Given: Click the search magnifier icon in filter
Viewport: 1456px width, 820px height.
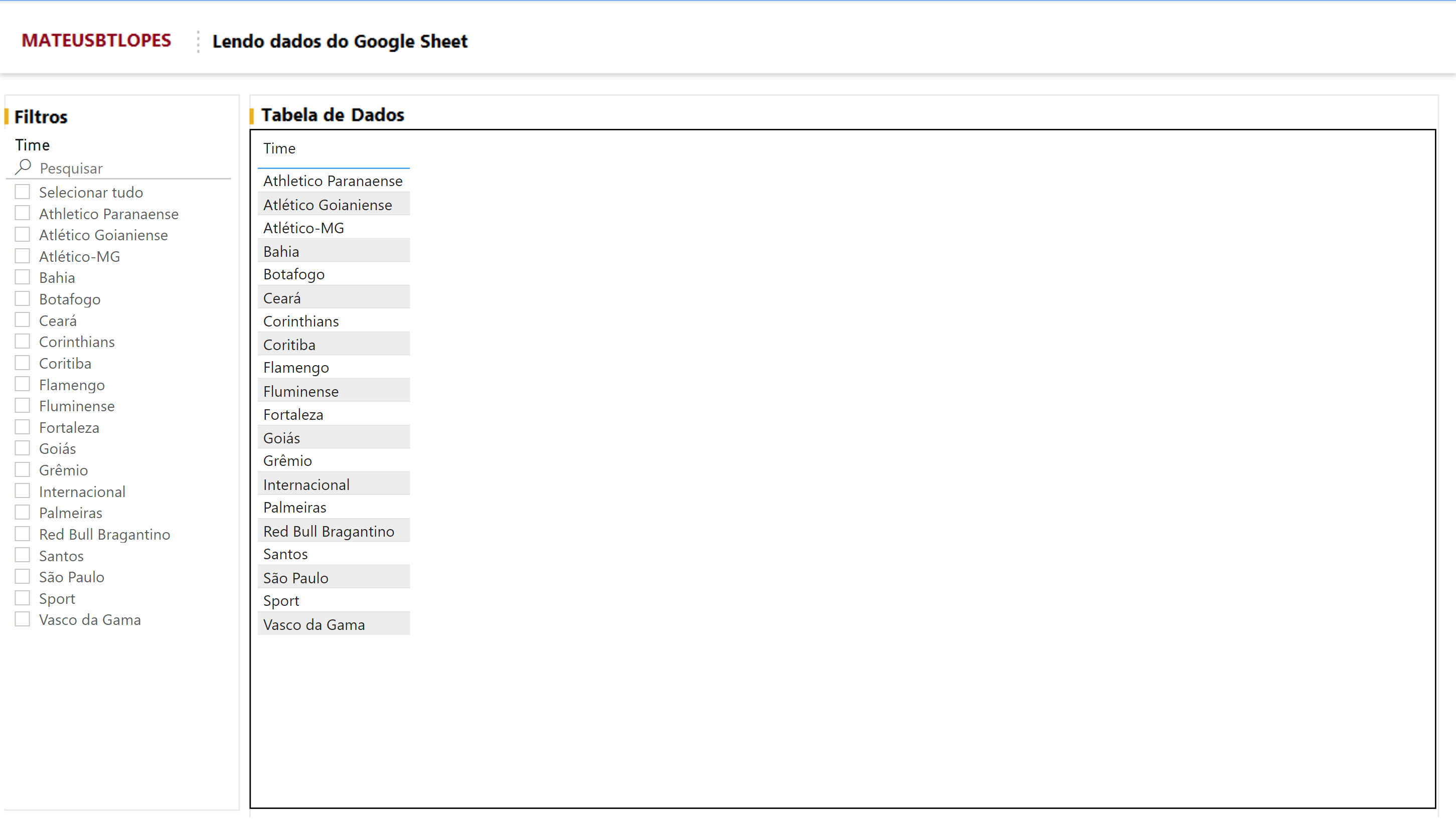Looking at the screenshot, I should point(23,168).
